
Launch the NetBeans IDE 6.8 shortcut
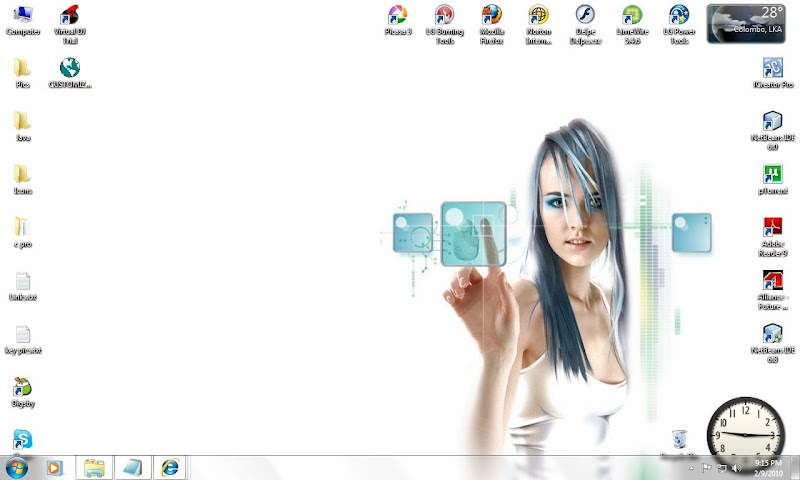coord(773,343)
